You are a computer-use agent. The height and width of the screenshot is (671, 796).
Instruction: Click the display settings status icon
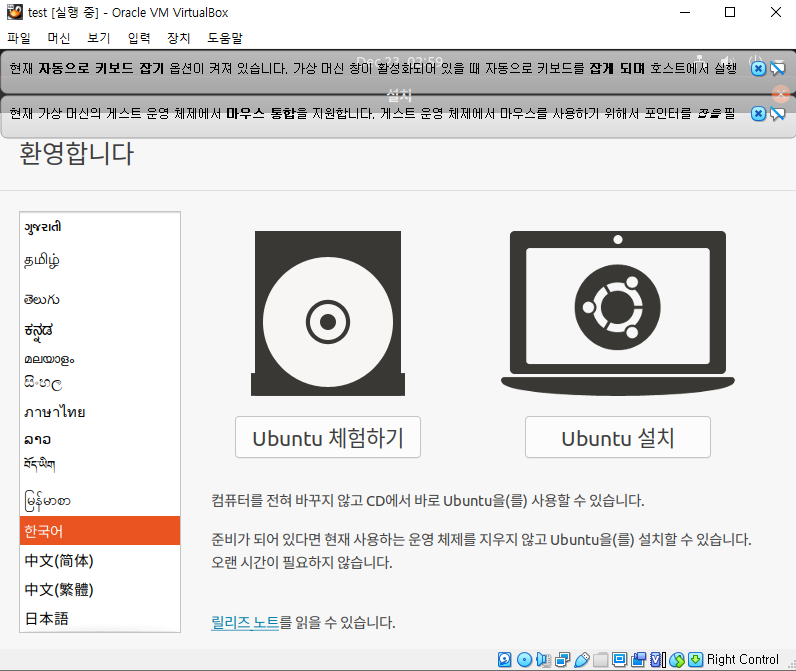pos(619,659)
